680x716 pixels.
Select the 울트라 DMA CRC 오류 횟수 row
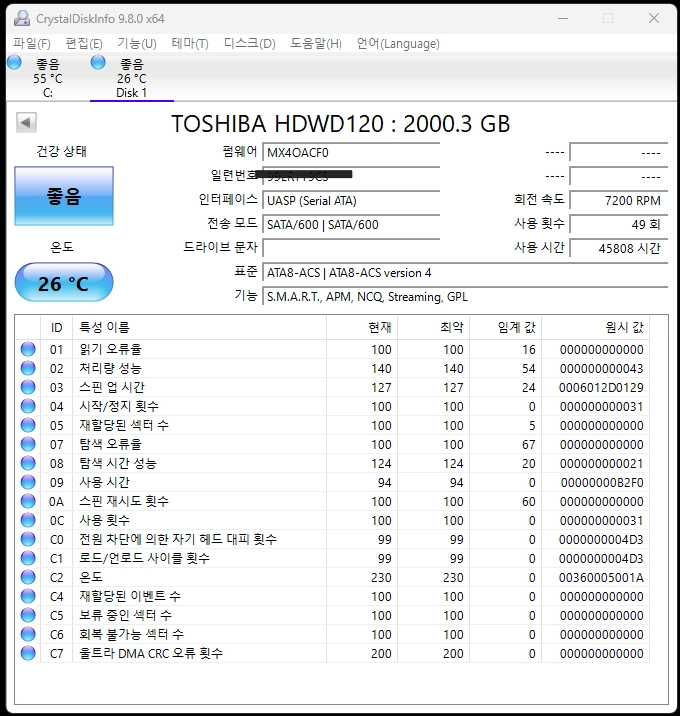[x=332, y=653]
